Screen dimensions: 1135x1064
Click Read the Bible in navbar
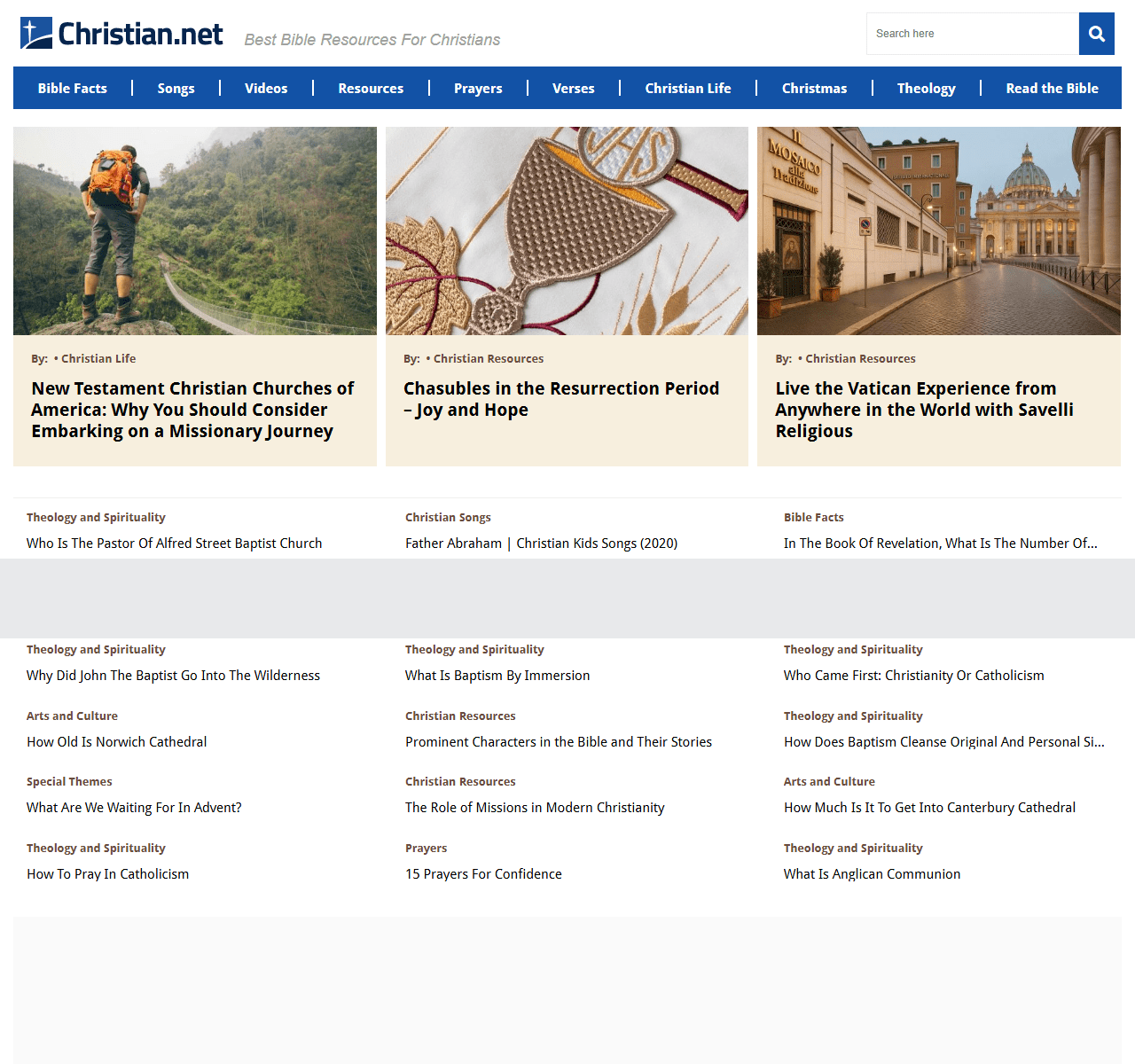1052,89
